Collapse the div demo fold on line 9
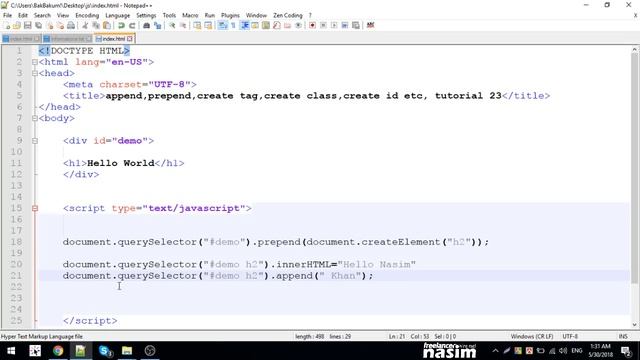Viewport: 640px width, 360px height. 35,141
